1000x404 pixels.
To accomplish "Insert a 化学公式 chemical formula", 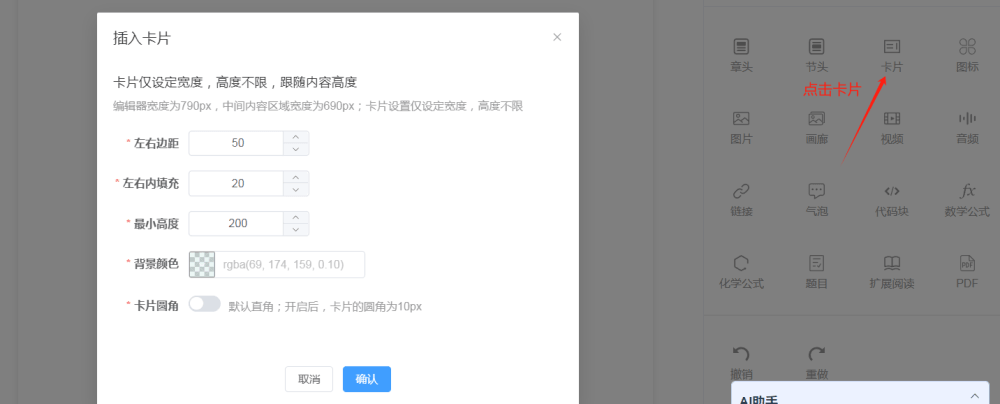I will (x=741, y=273).
